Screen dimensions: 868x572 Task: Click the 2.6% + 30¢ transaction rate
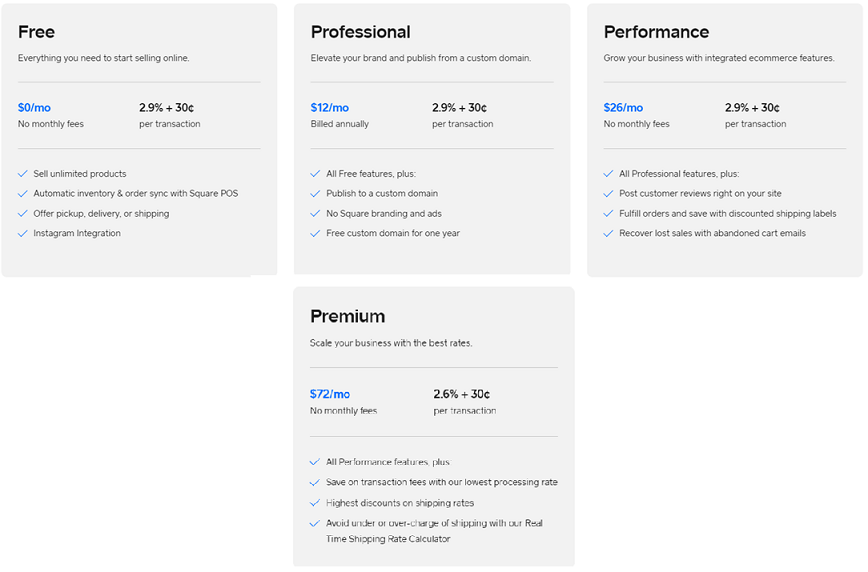462,394
